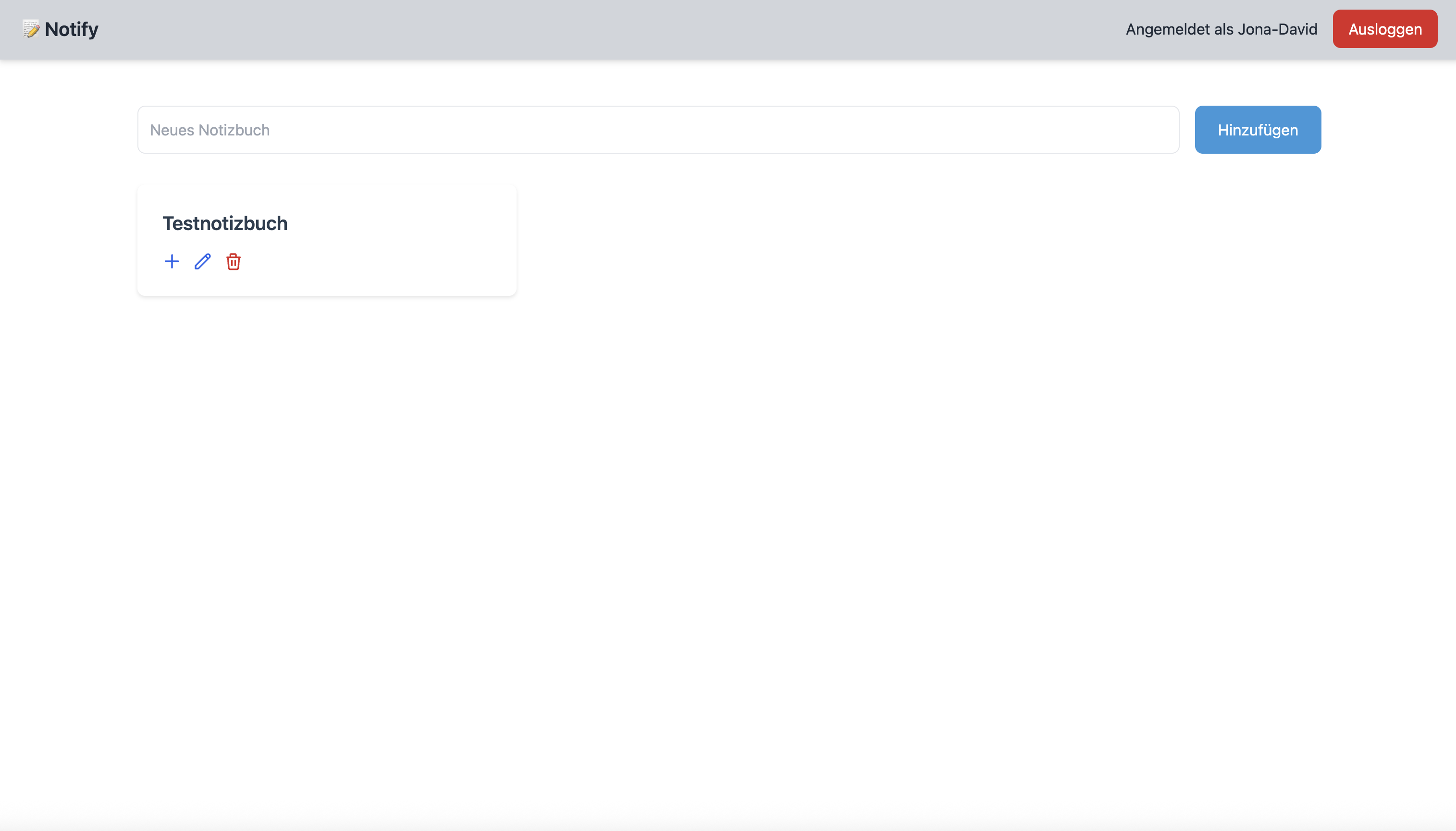Open the Testnotizbuch notebook title

point(225,223)
